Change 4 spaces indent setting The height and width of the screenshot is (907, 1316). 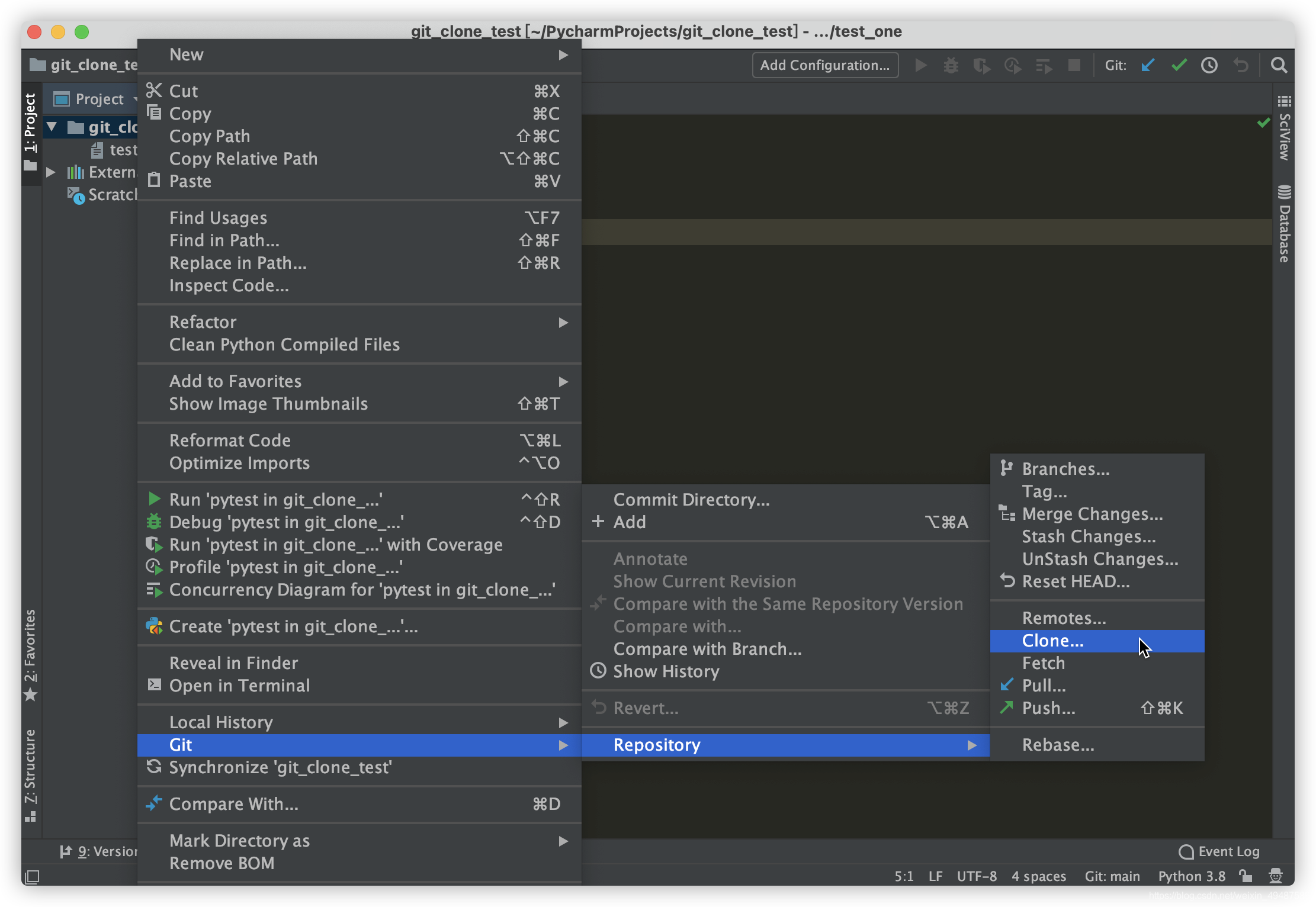pos(1039,876)
